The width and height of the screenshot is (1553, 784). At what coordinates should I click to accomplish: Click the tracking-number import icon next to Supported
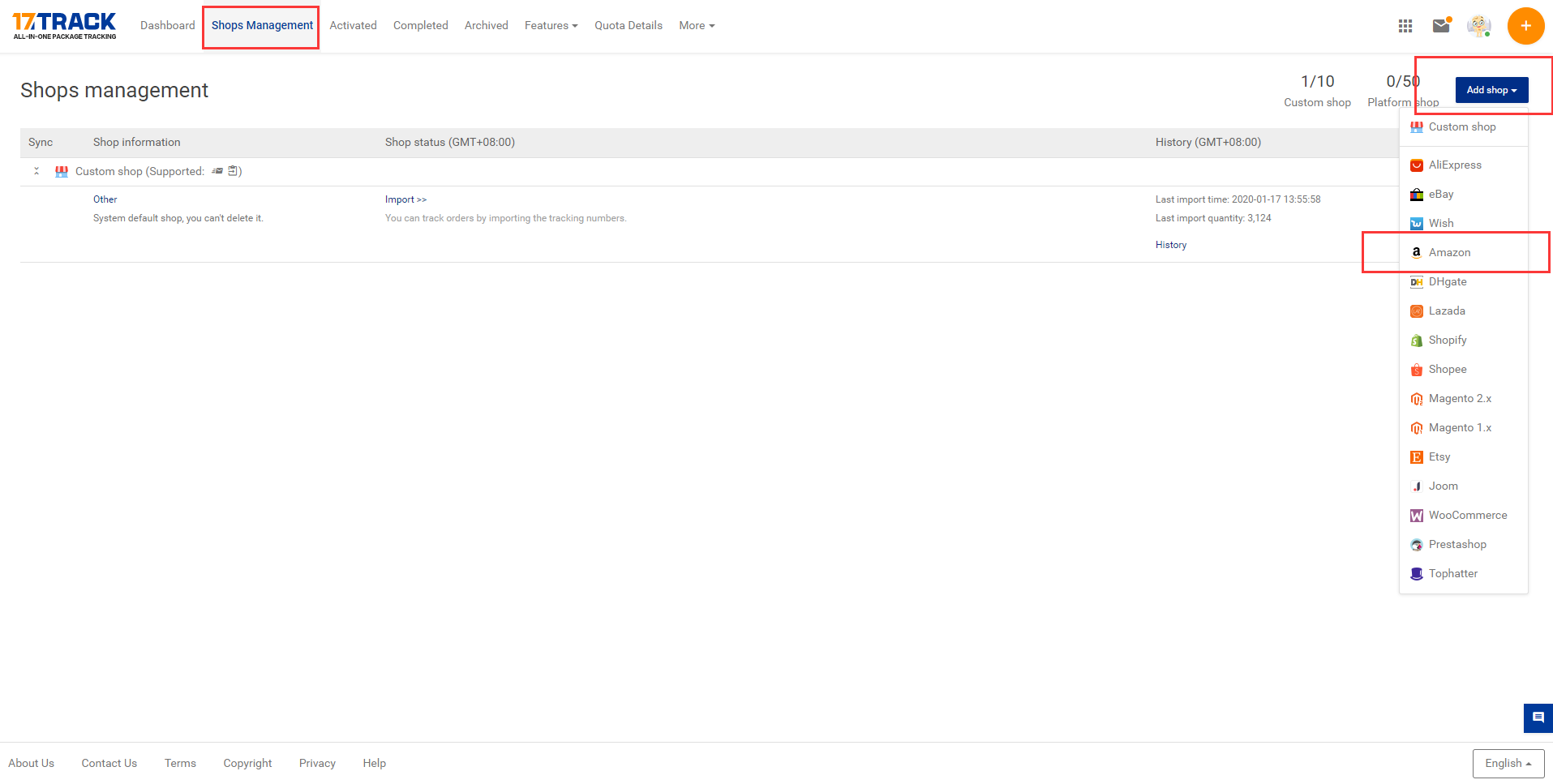217,171
